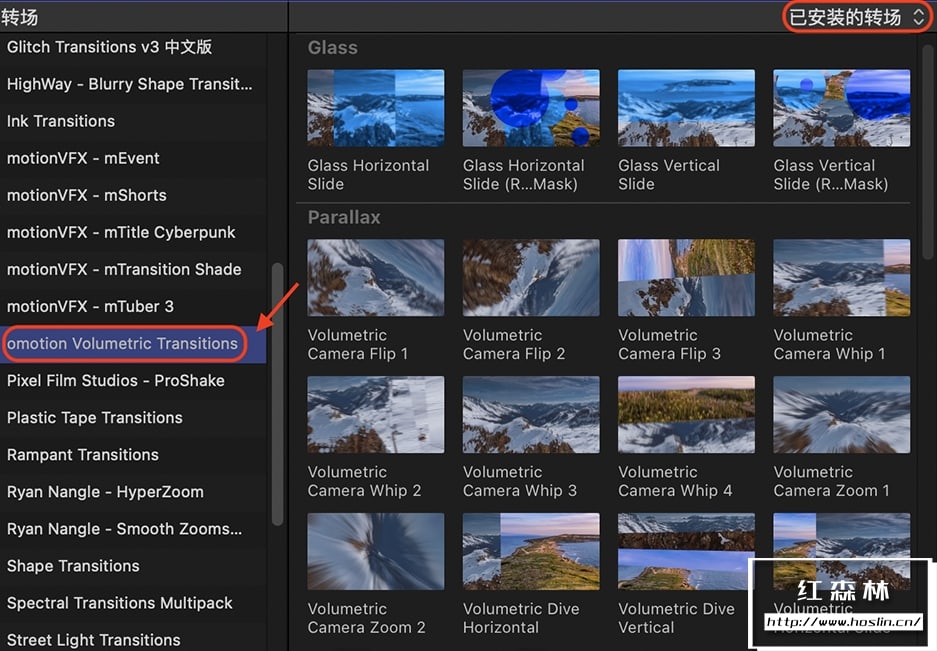Viewport: 937px width, 651px height.
Task: Select motionVFX - mEvent category
Action: 133,158
